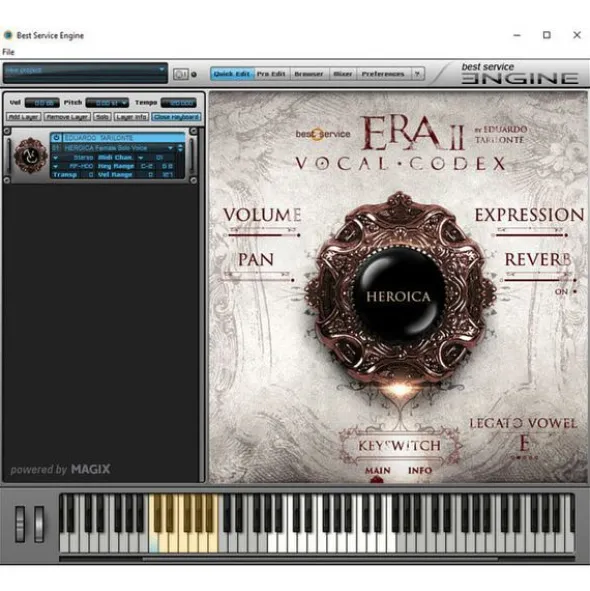Switch to the Pro Edit tab

[271, 74]
